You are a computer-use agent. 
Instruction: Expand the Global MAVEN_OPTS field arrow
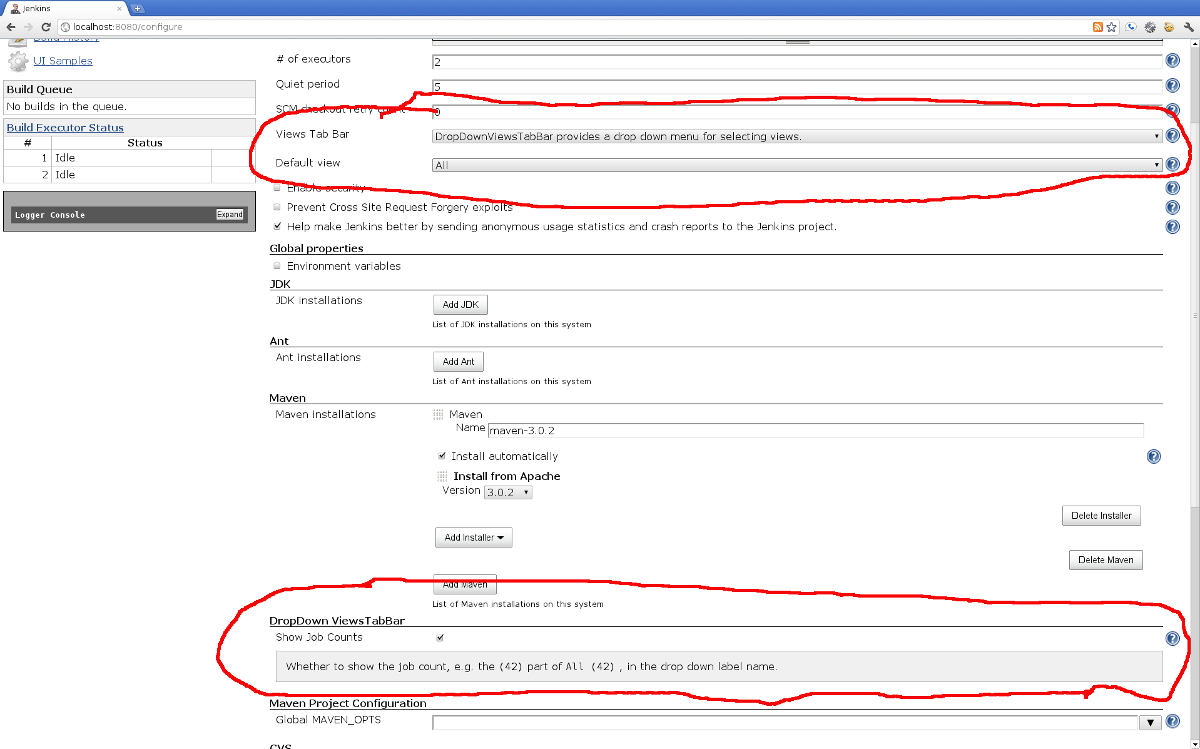click(x=1151, y=722)
